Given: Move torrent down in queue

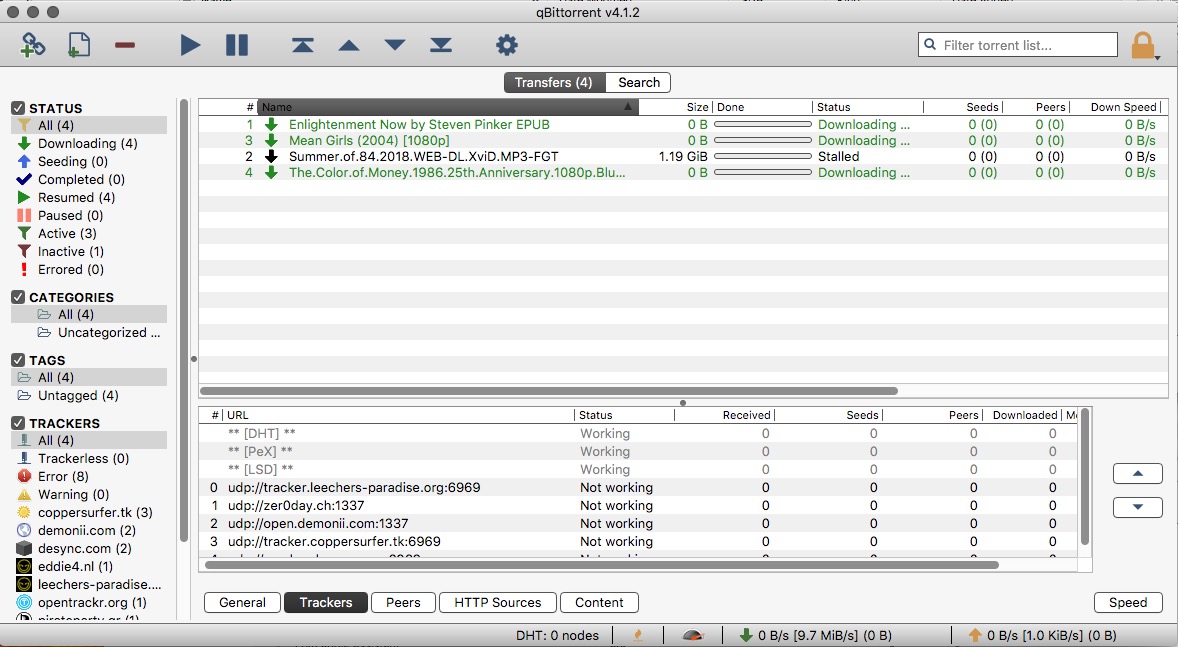Looking at the screenshot, I should [x=394, y=46].
